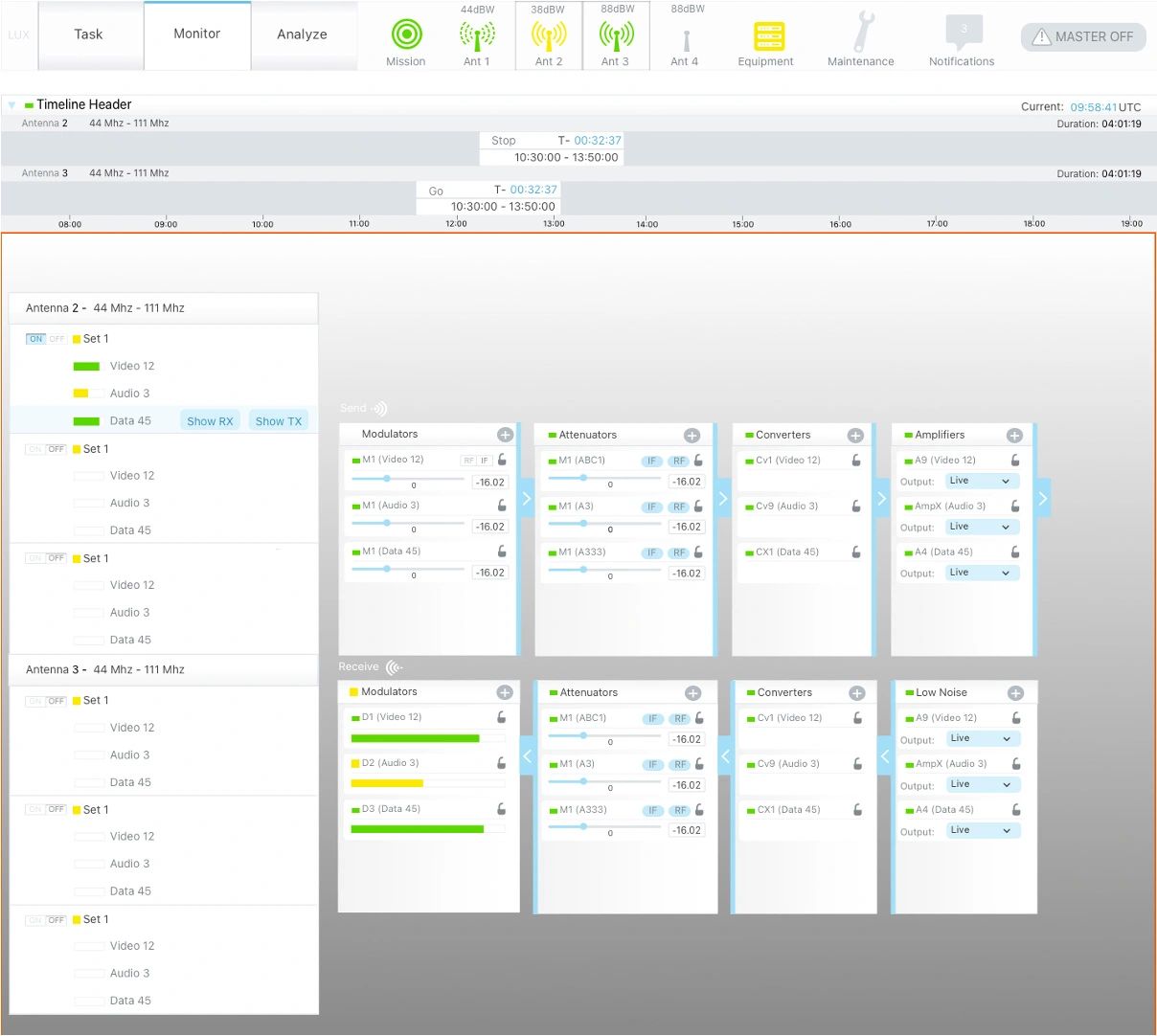The width and height of the screenshot is (1157, 1036).
Task: Click the Go timeline block for Antenna 3
Action: point(488,198)
